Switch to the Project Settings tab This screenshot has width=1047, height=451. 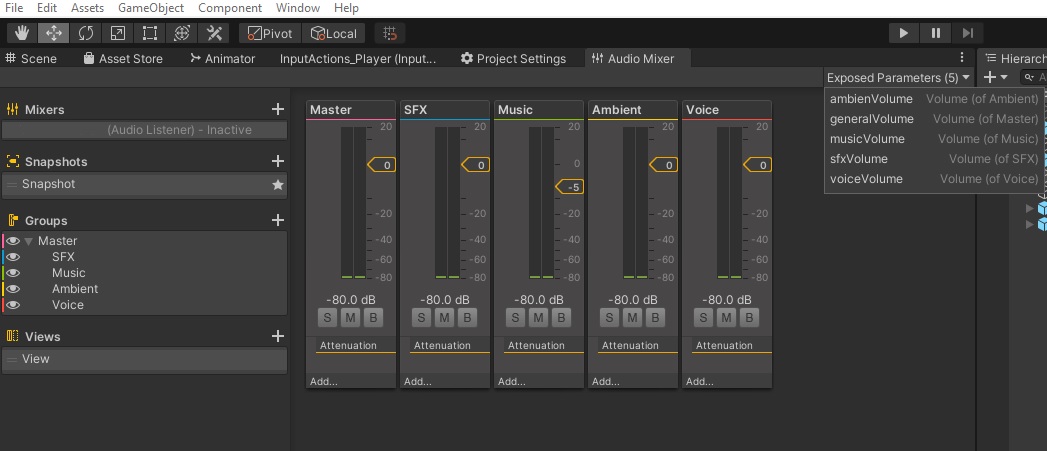[513, 58]
